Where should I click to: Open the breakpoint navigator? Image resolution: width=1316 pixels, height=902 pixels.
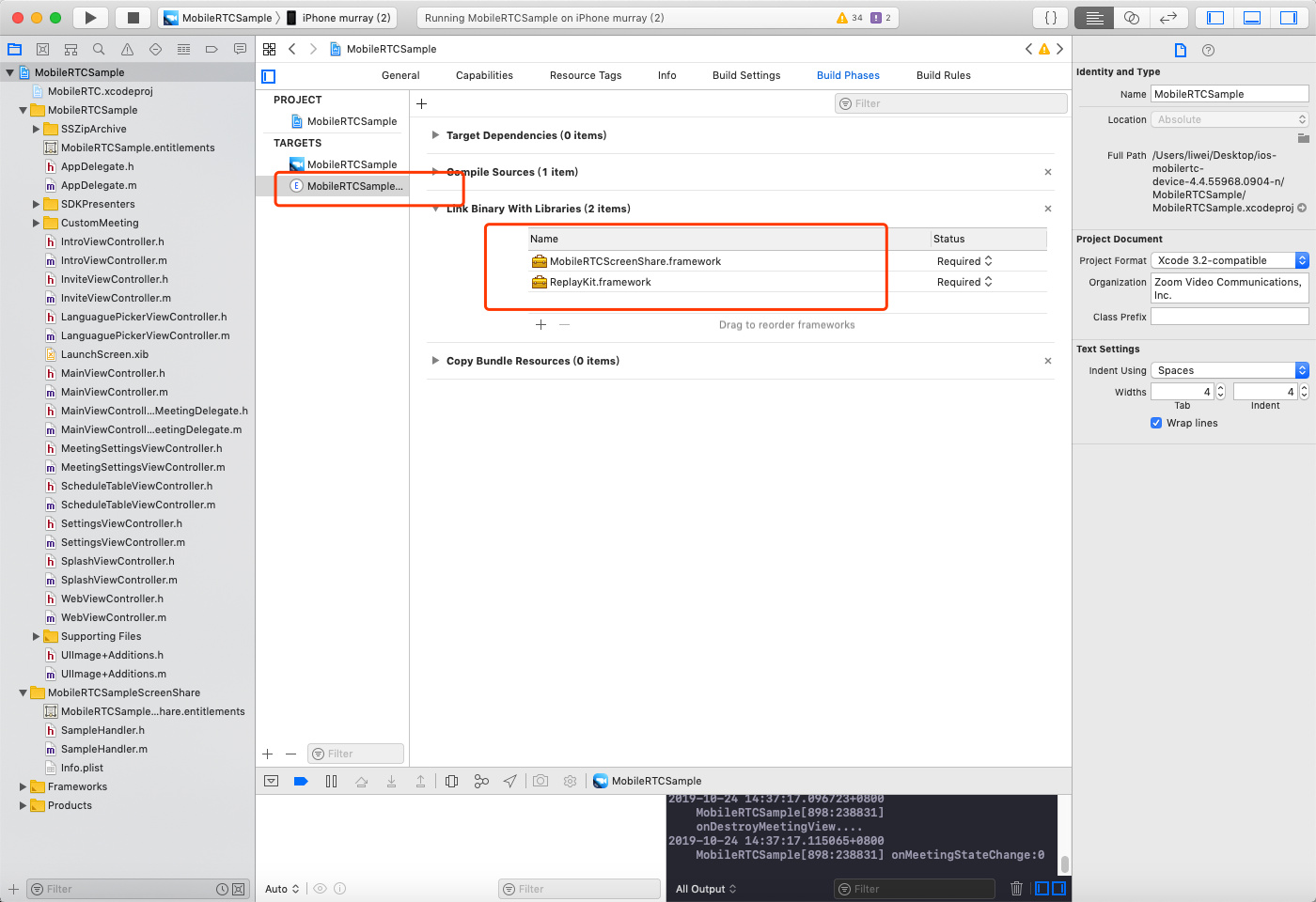211,49
